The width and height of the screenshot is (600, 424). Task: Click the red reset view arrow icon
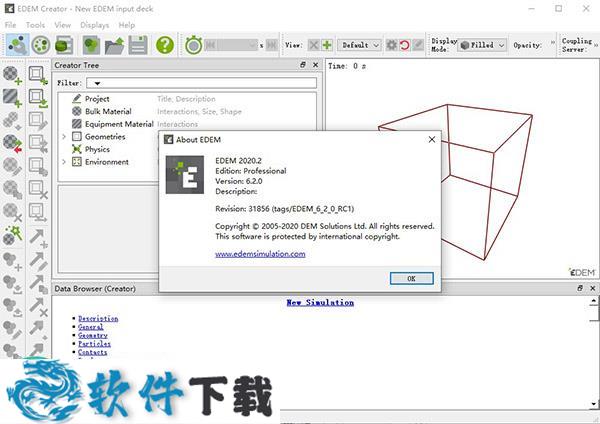point(404,45)
